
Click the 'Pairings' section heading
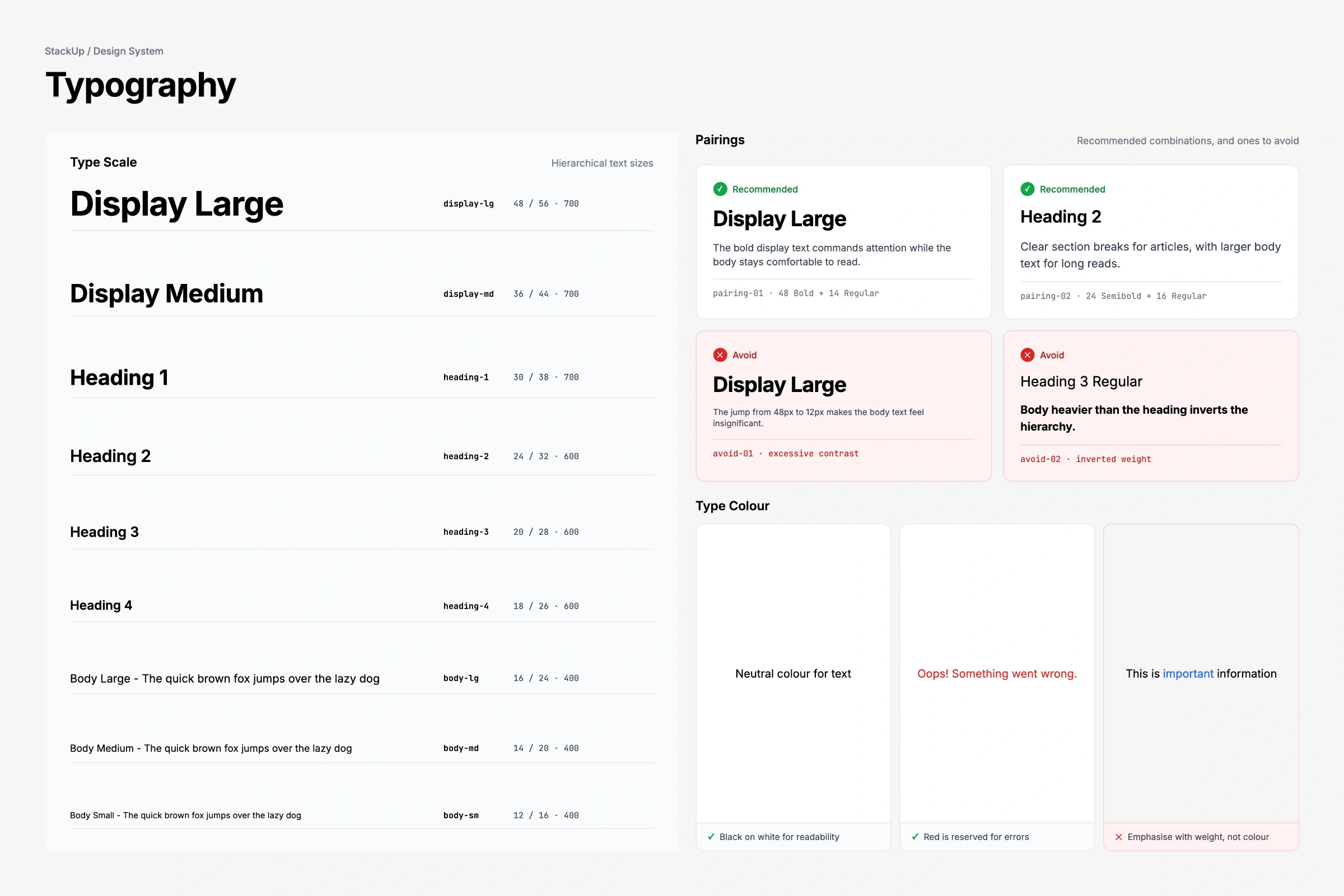(x=720, y=140)
